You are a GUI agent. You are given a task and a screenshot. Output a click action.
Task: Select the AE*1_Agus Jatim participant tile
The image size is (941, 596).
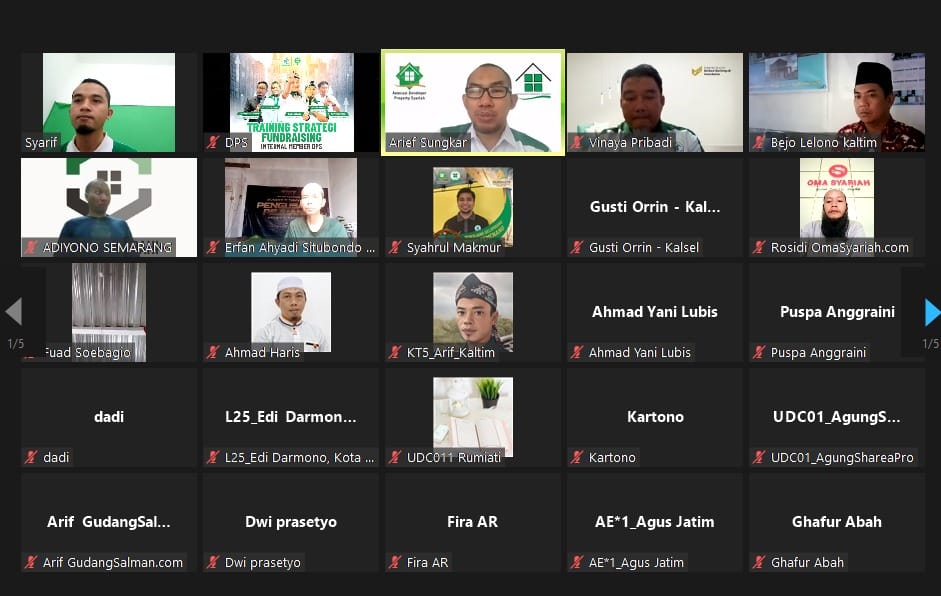(655, 523)
